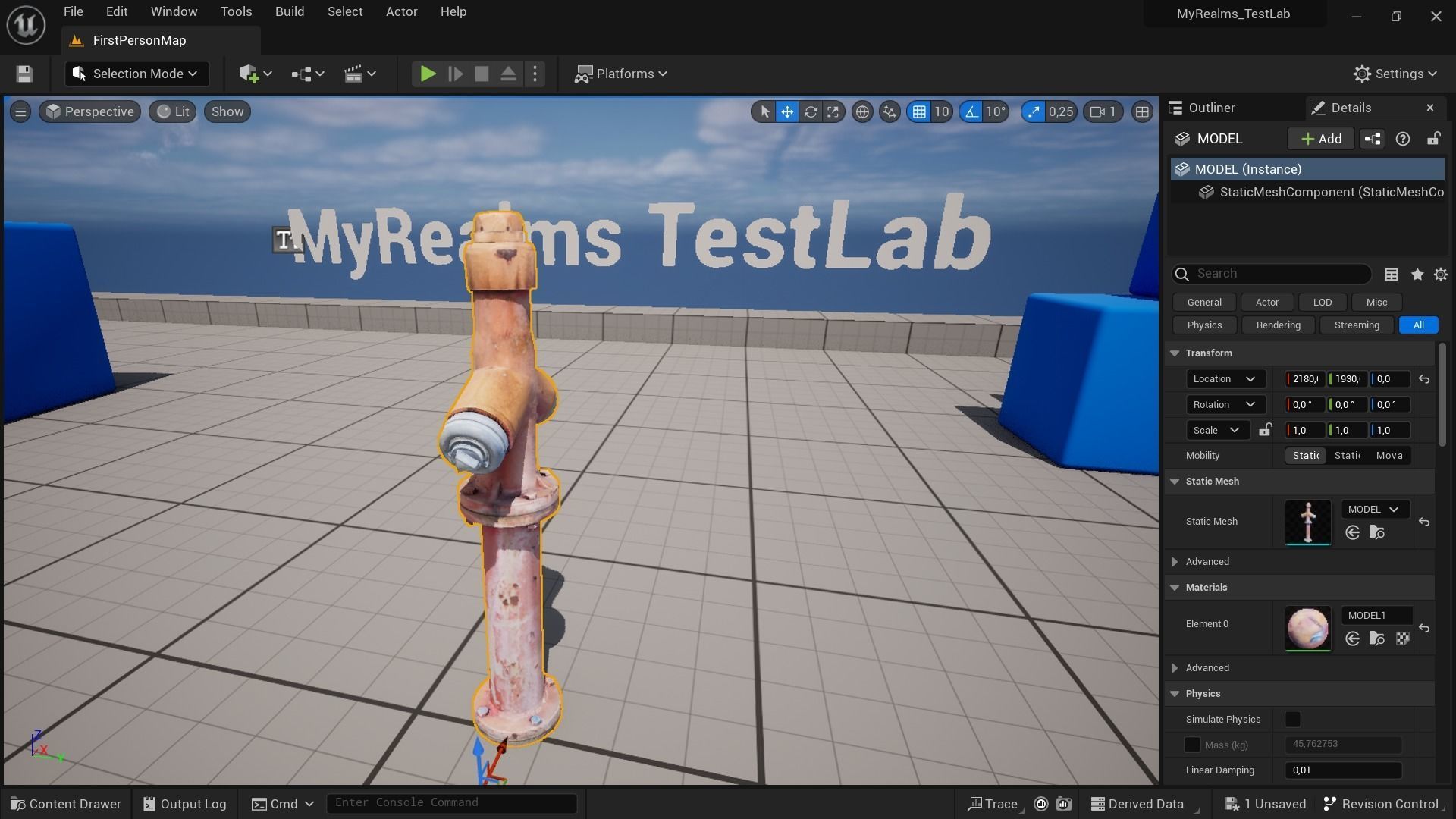Image resolution: width=1456 pixels, height=819 pixels.
Task: Switch to the Outliner tab
Action: 1211,108
